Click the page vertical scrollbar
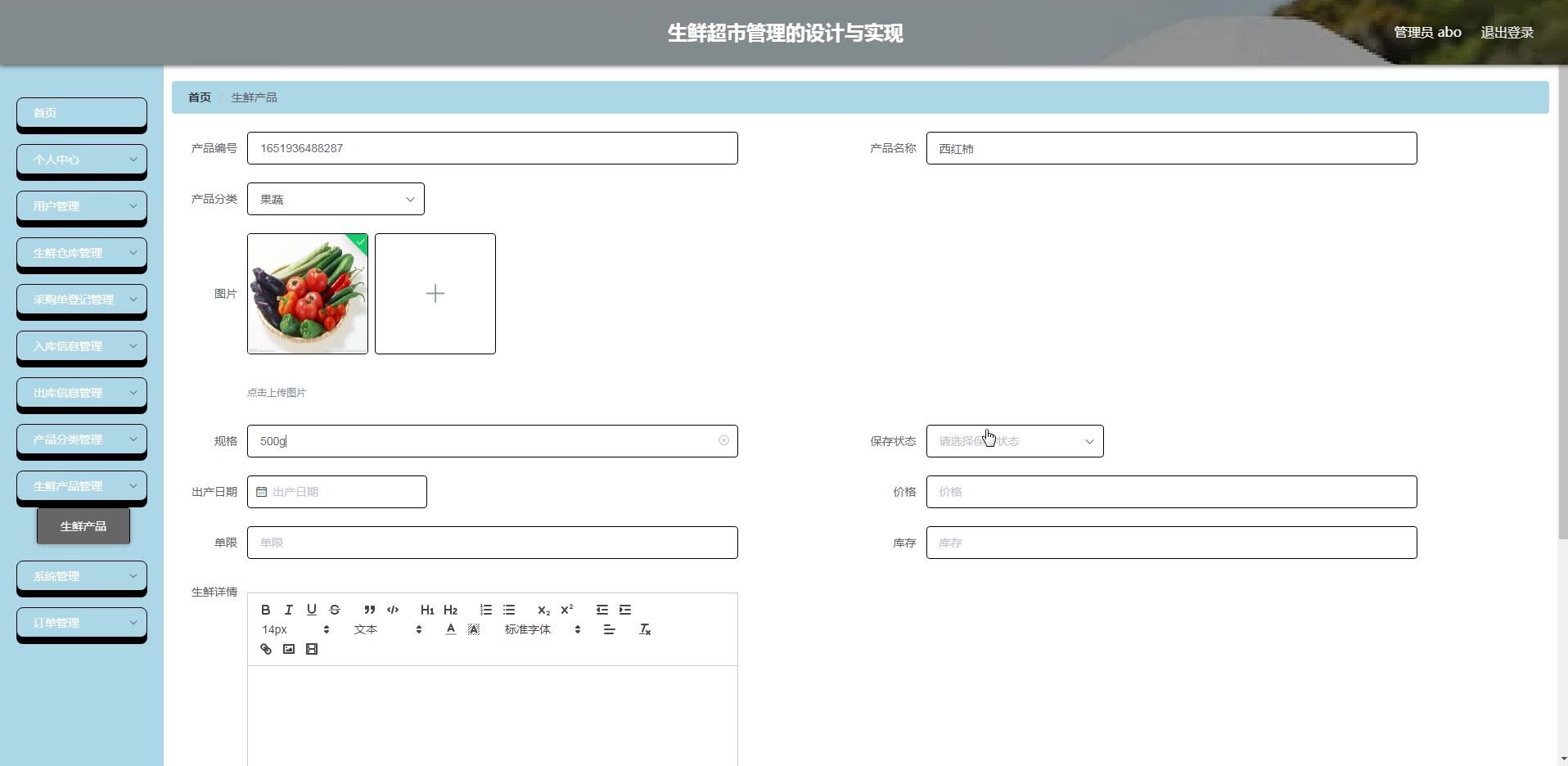This screenshot has height=766, width=1568. [1562, 303]
